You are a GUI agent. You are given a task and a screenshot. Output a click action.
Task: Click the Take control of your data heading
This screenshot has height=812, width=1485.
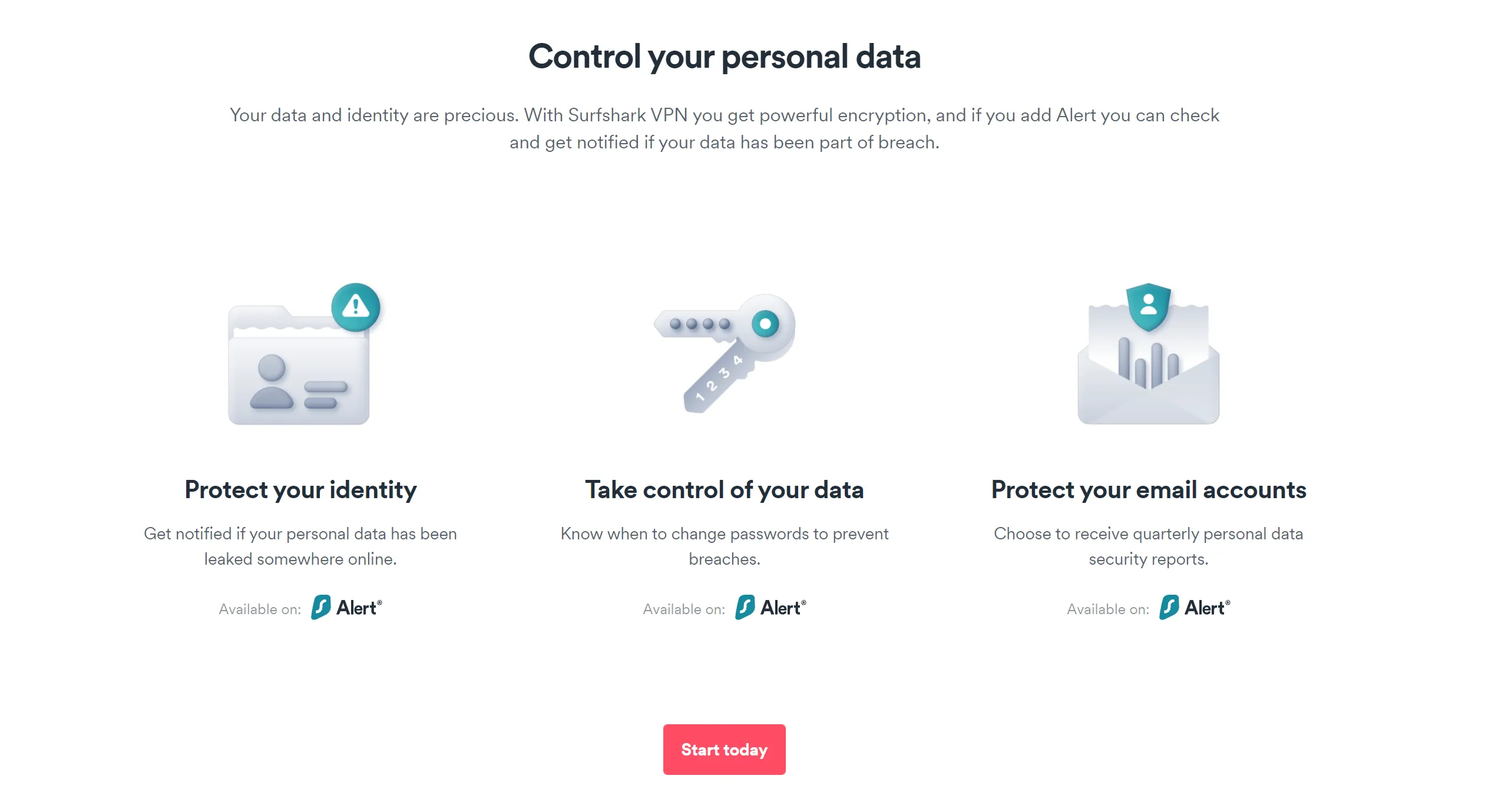724,489
